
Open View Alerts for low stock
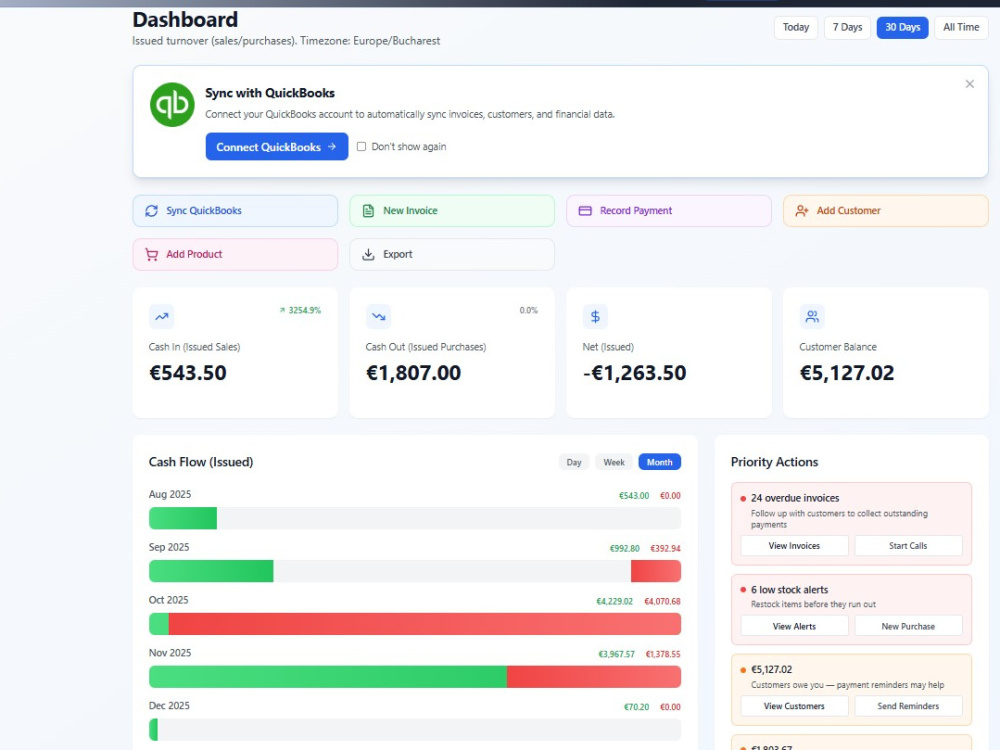(x=794, y=626)
